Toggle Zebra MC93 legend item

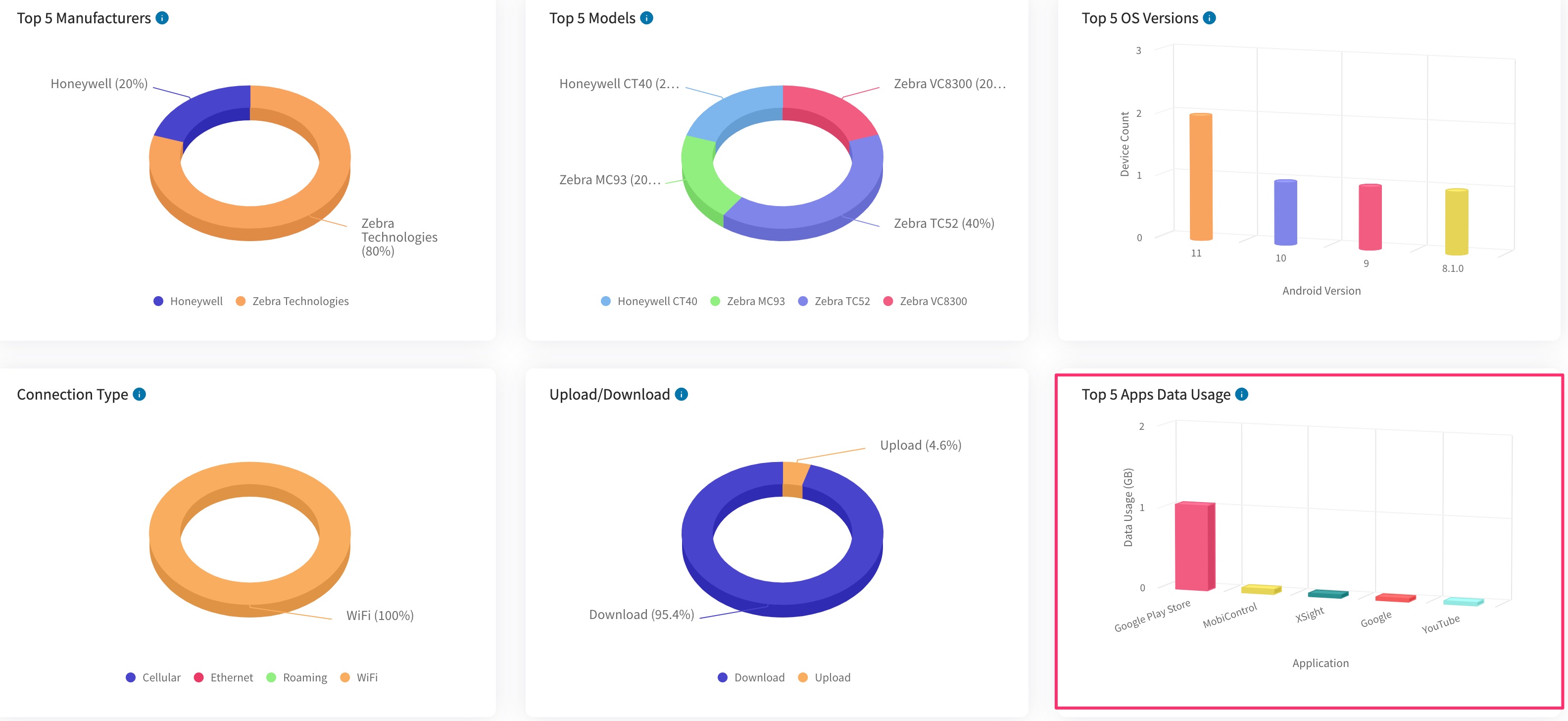coord(755,302)
